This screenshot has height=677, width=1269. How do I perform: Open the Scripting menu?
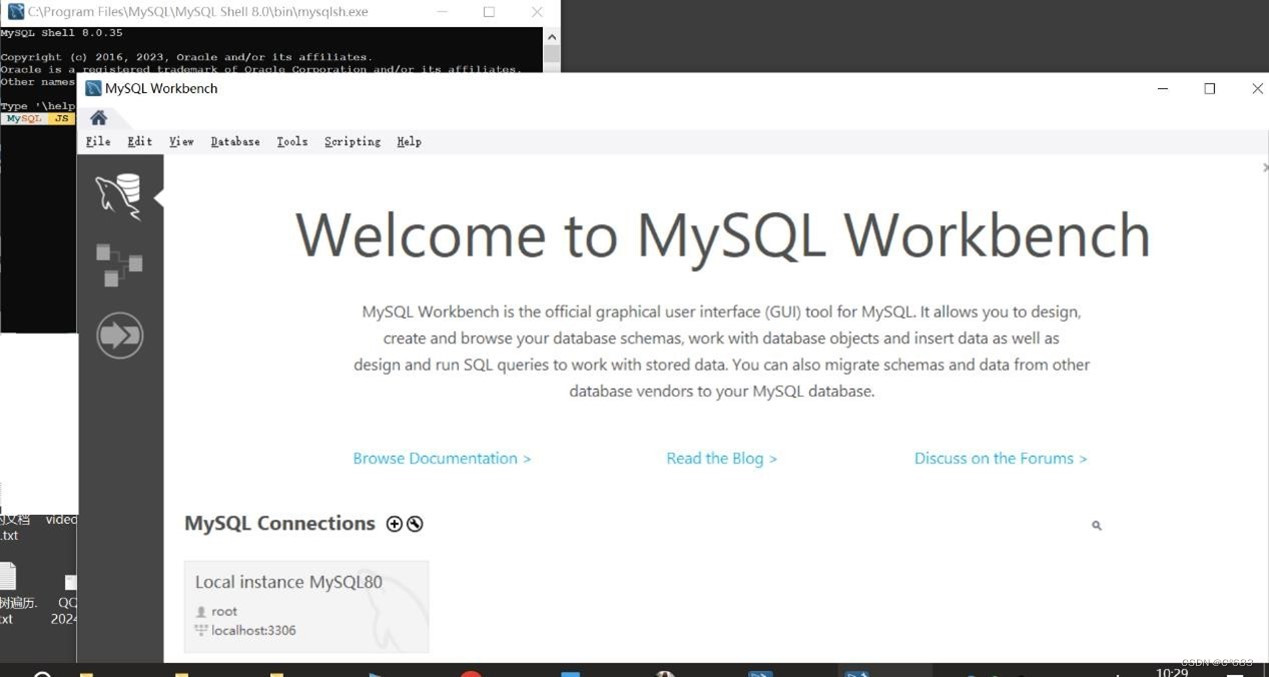(x=352, y=141)
